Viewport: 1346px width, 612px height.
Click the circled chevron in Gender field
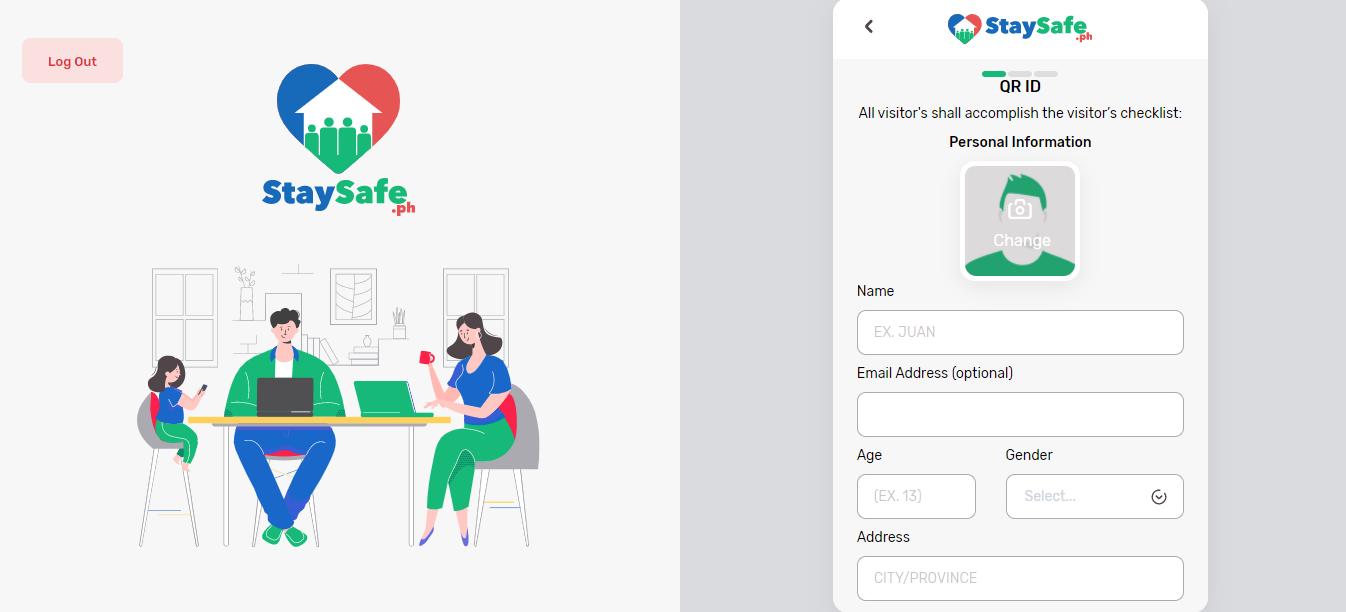pyautogui.click(x=1159, y=497)
